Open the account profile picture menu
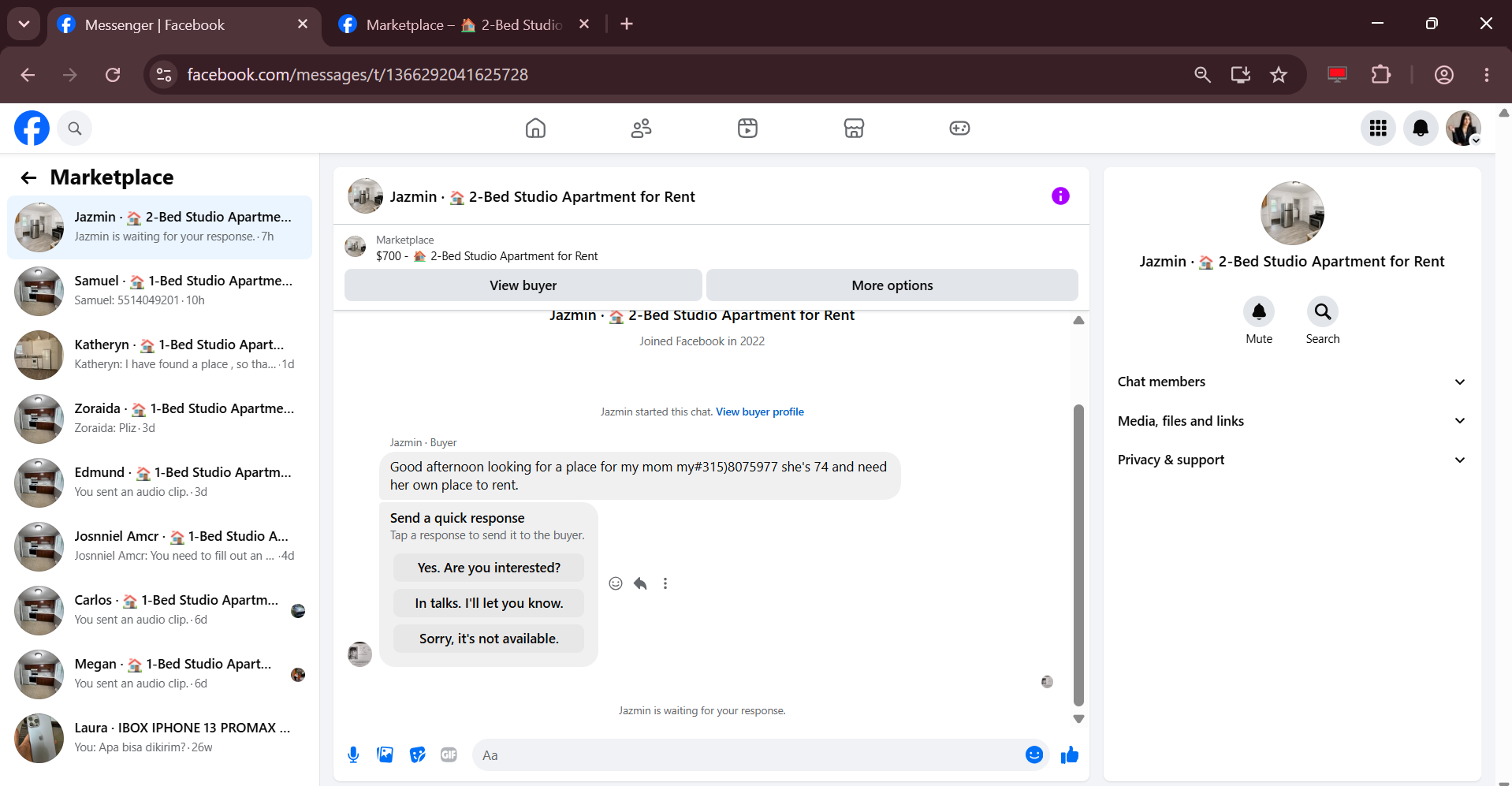The height and width of the screenshot is (786, 1512). pos(1463,128)
